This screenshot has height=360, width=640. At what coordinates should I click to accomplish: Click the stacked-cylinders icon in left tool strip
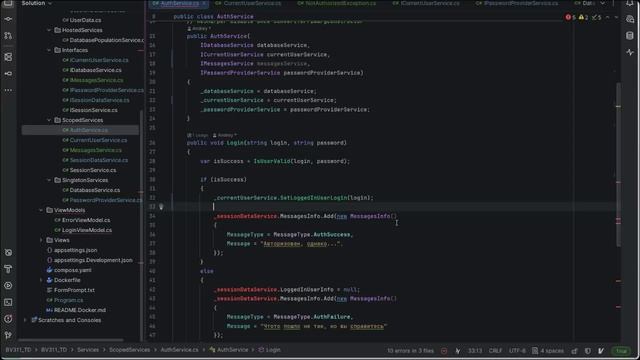click(x=8, y=57)
